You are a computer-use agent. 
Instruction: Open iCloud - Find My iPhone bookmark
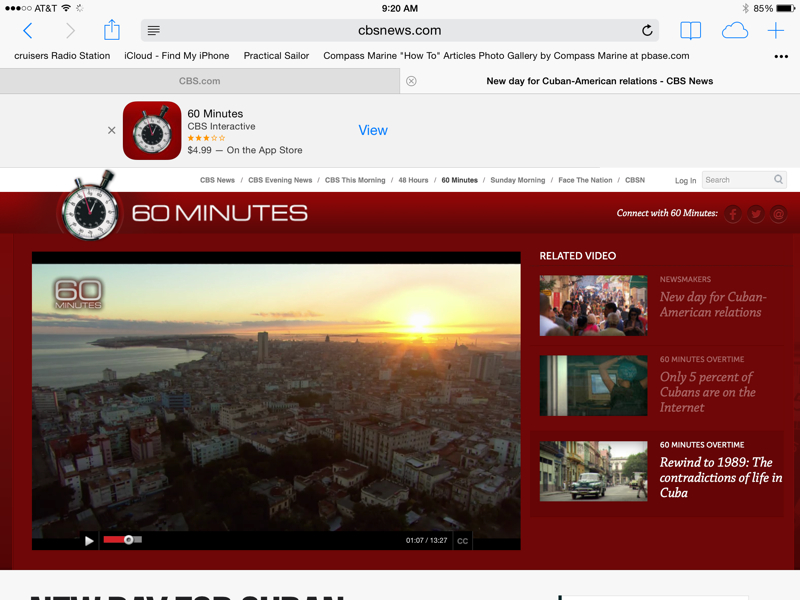coord(177,56)
